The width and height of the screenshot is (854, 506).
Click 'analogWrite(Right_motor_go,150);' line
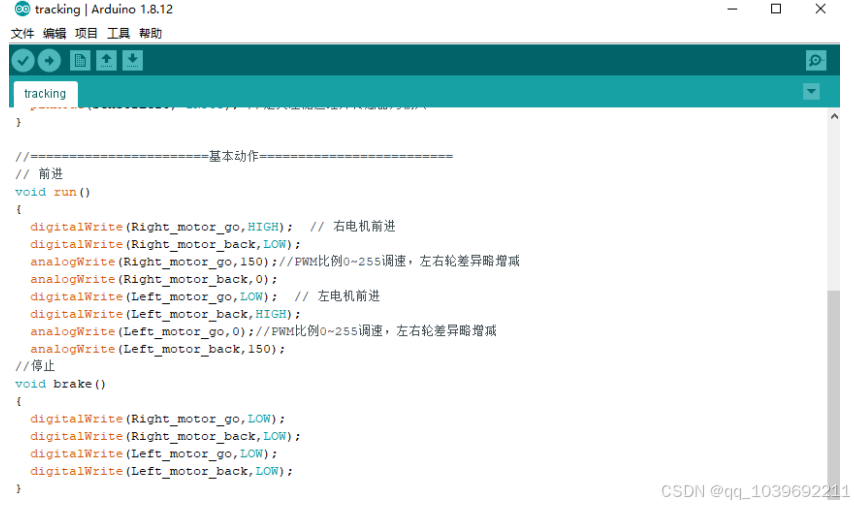click(x=154, y=262)
